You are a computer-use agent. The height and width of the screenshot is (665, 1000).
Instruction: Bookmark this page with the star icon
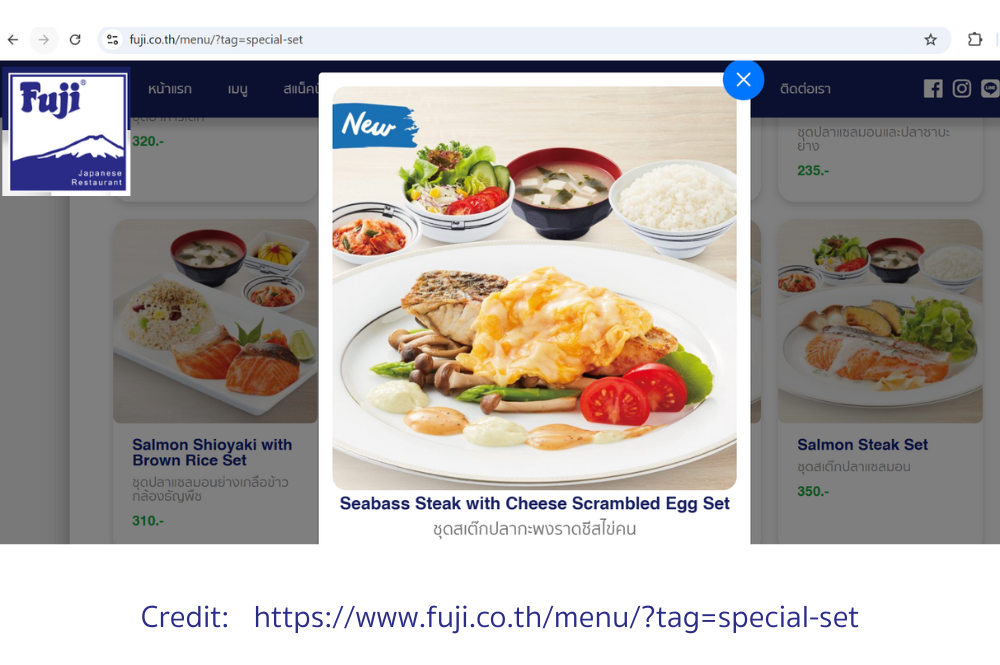[930, 40]
